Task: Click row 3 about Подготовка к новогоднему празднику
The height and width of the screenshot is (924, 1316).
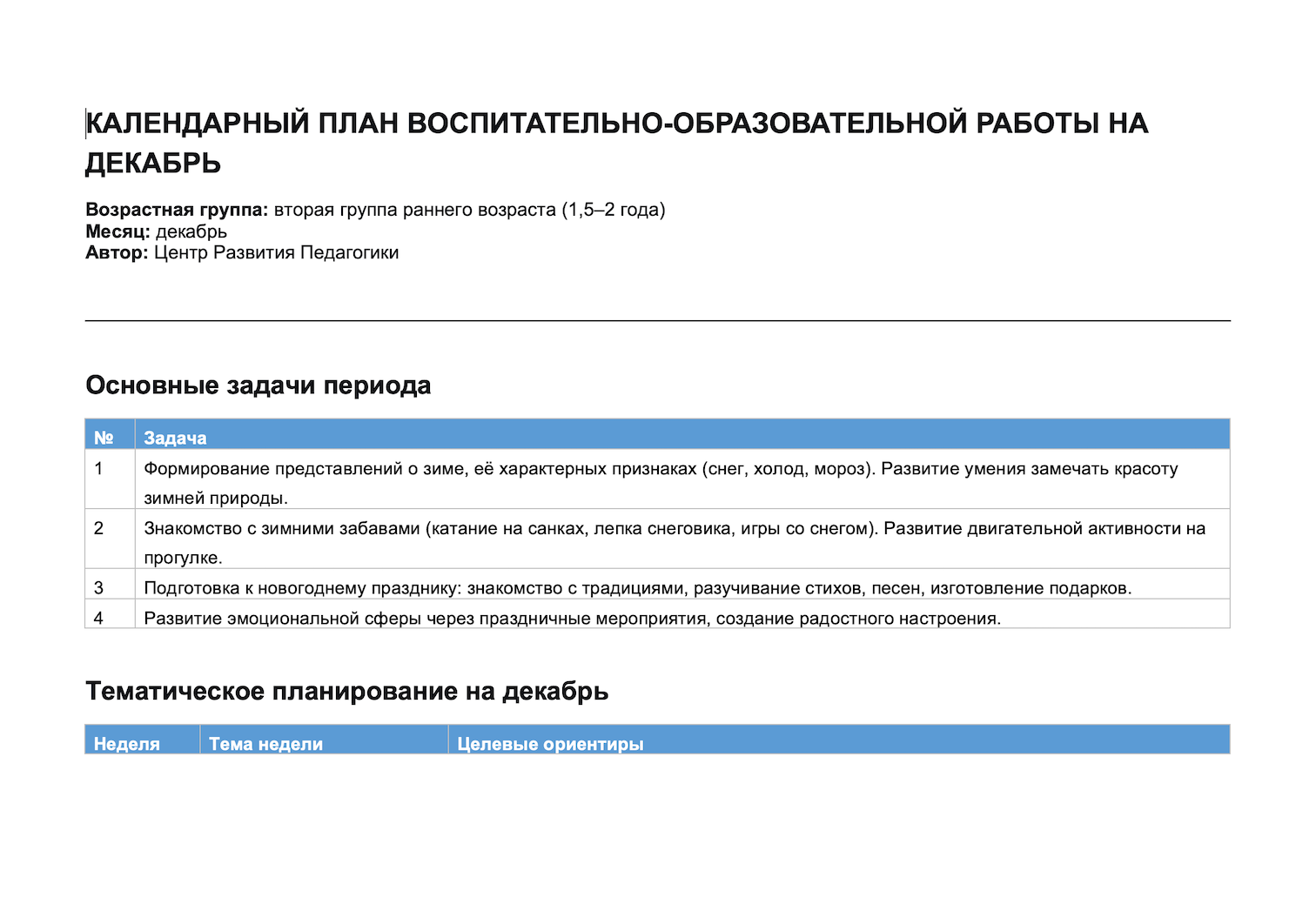Action: 658,584
